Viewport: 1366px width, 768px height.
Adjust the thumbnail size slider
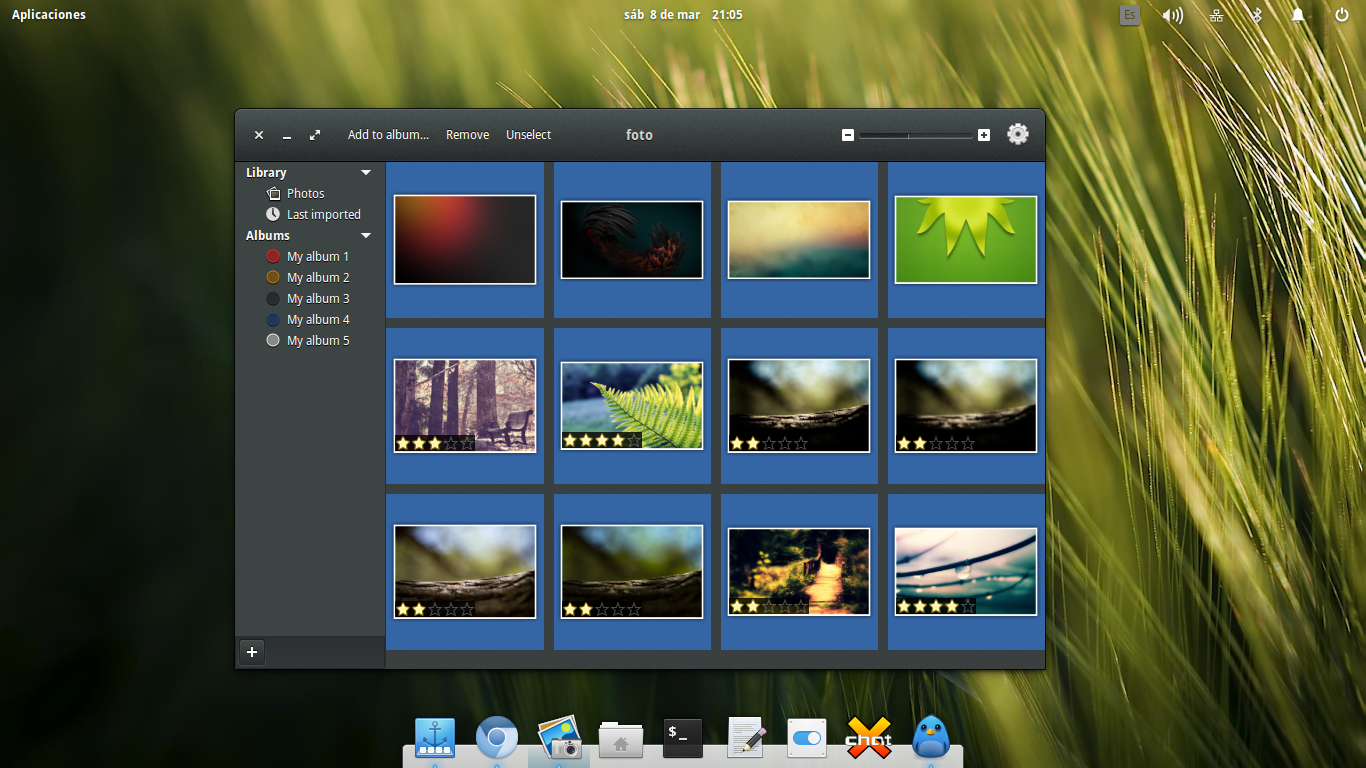click(915, 135)
